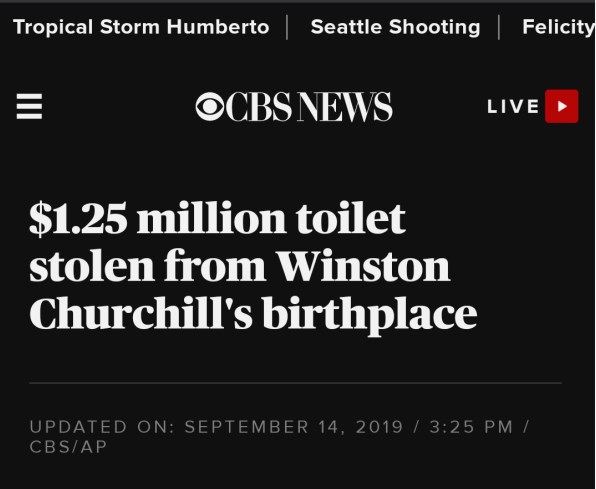Click the September 14, 2019 date

coord(293,427)
